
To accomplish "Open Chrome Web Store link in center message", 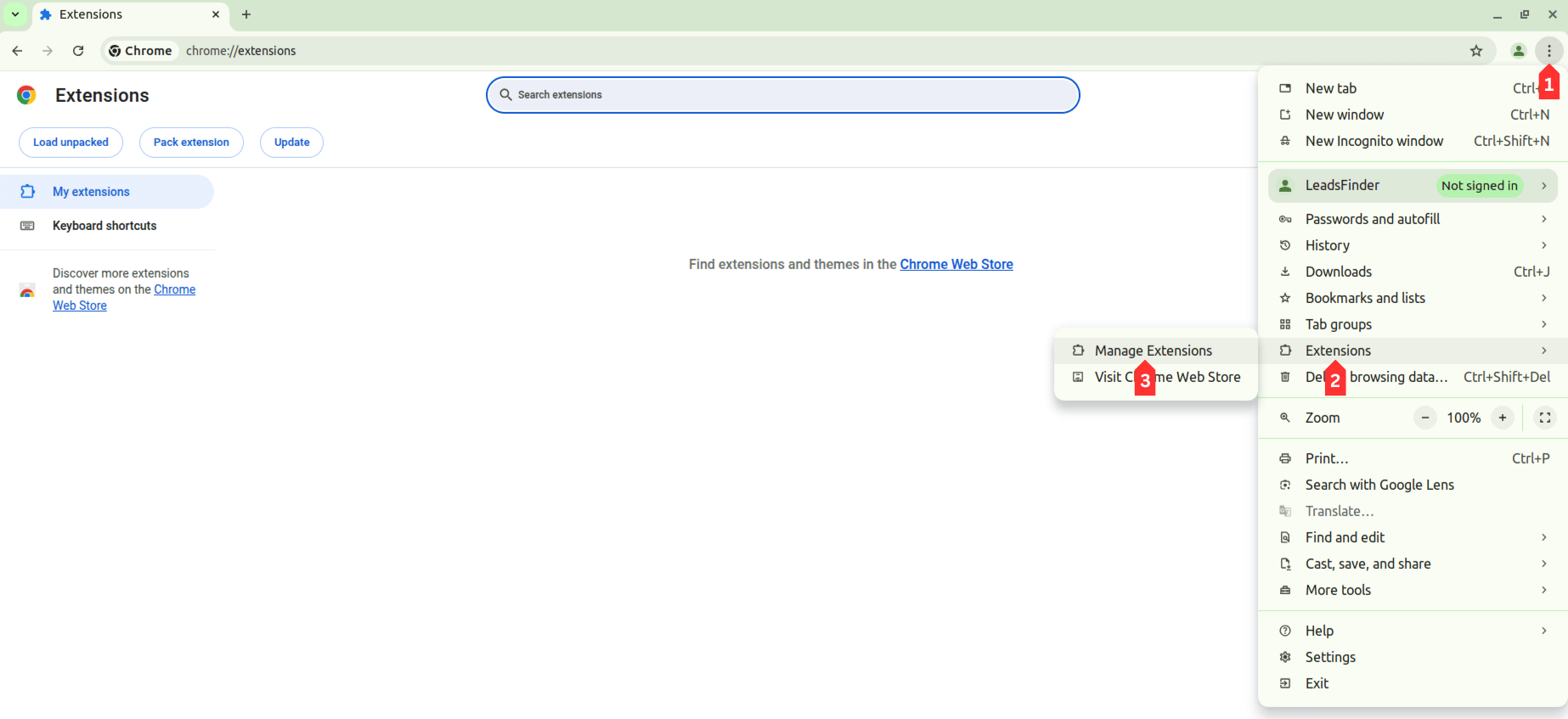I will coord(956,265).
